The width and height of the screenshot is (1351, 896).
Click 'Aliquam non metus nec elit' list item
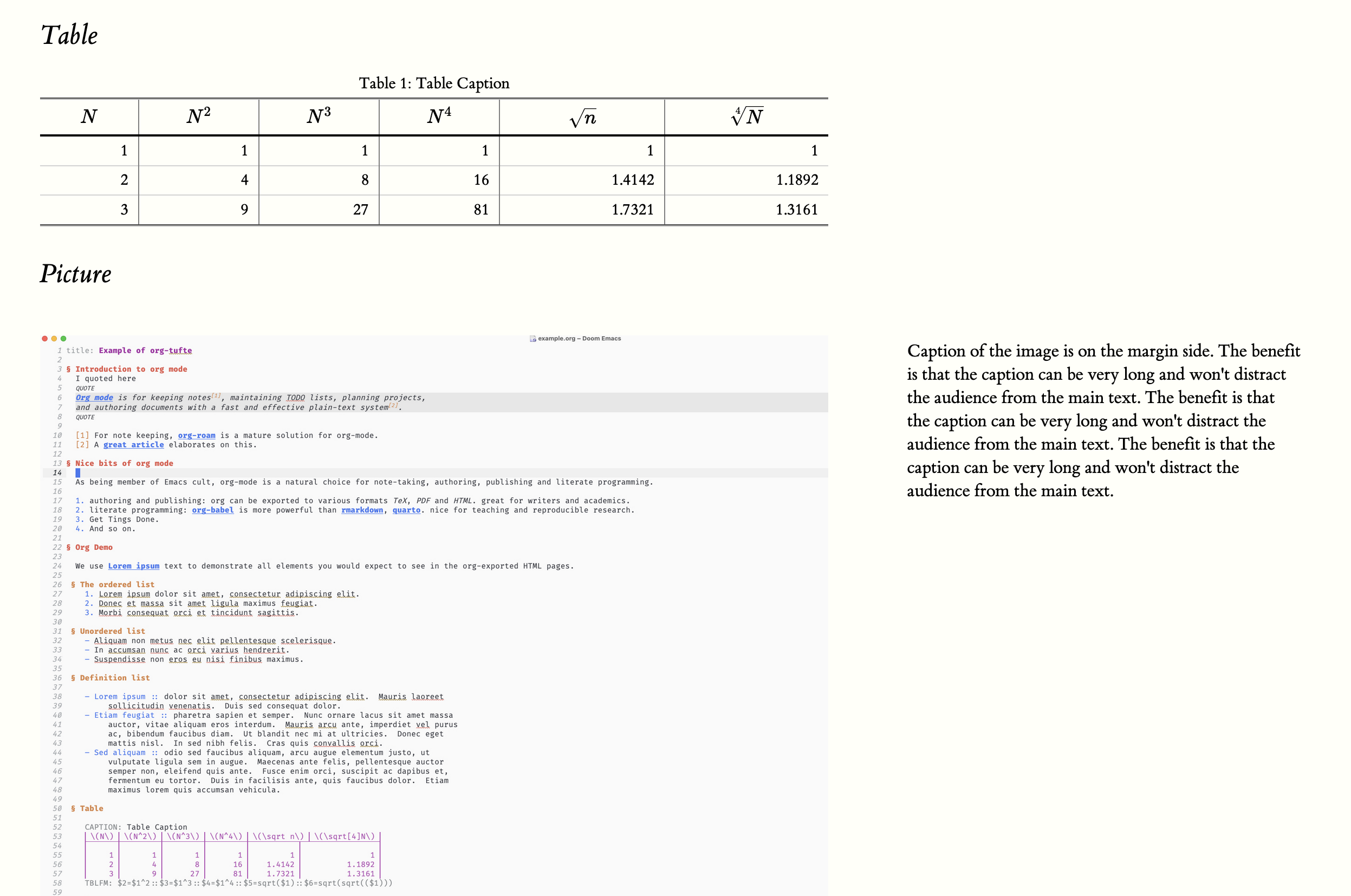(210, 640)
